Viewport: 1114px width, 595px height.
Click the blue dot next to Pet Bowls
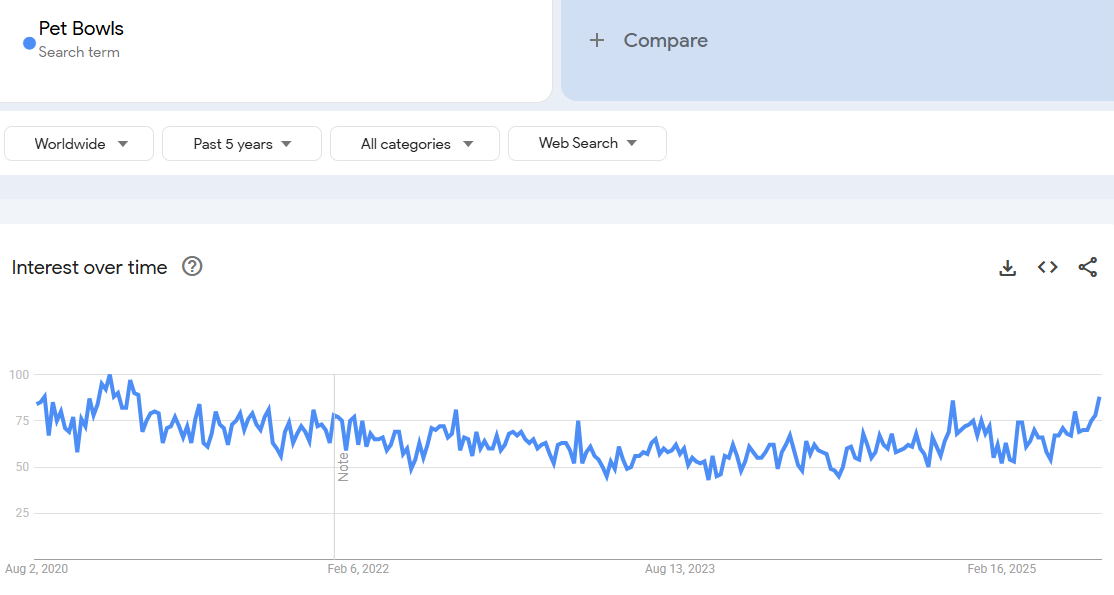tap(29, 43)
